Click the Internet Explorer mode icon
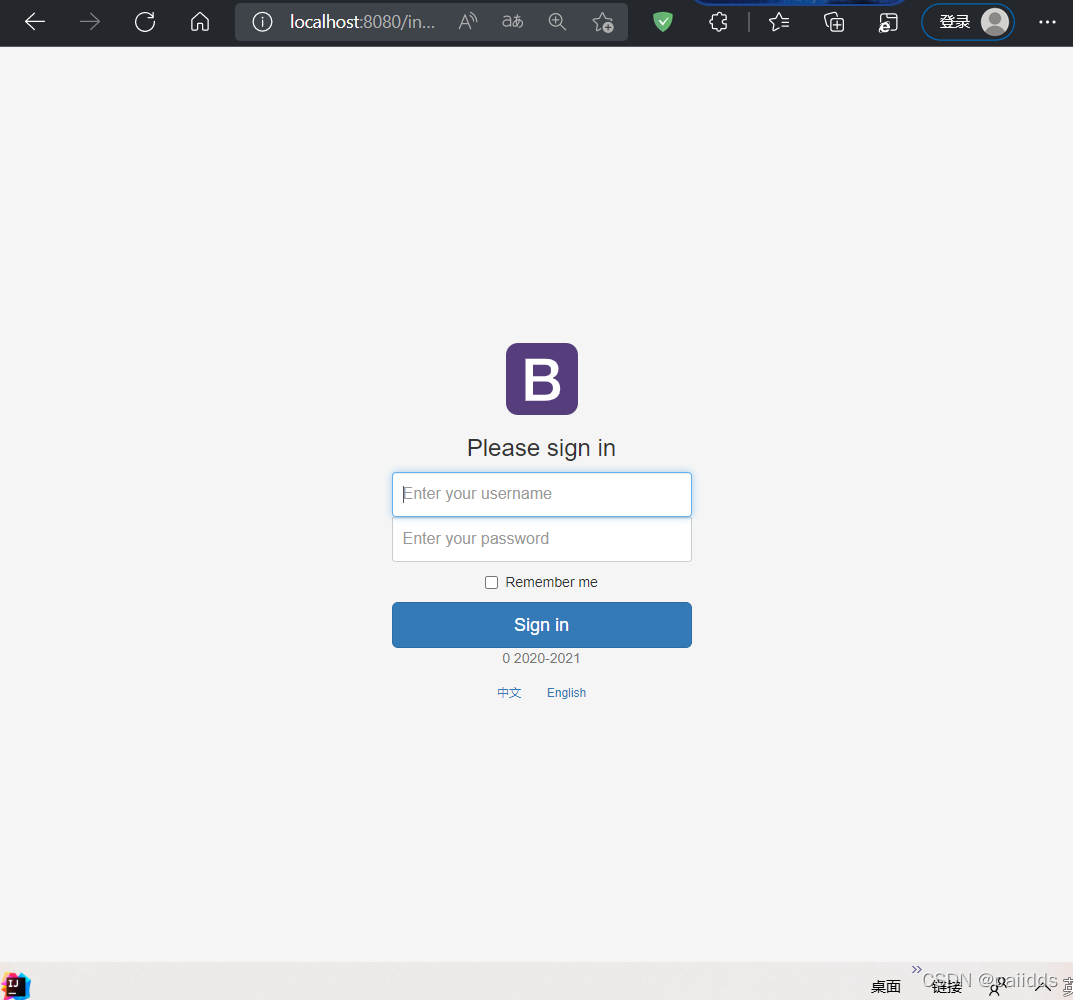 888,23
